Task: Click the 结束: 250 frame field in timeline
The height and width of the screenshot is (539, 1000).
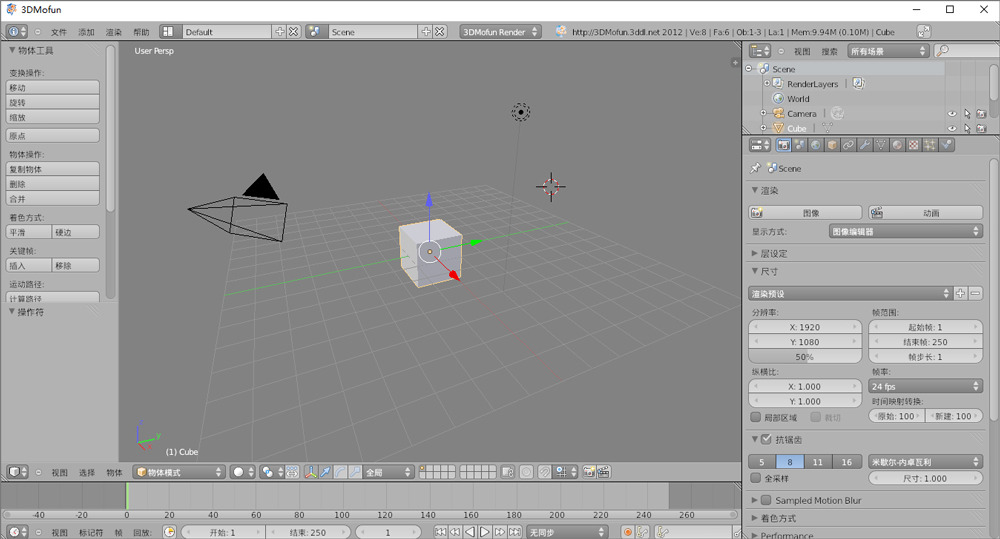Action: [x=307, y=532]
